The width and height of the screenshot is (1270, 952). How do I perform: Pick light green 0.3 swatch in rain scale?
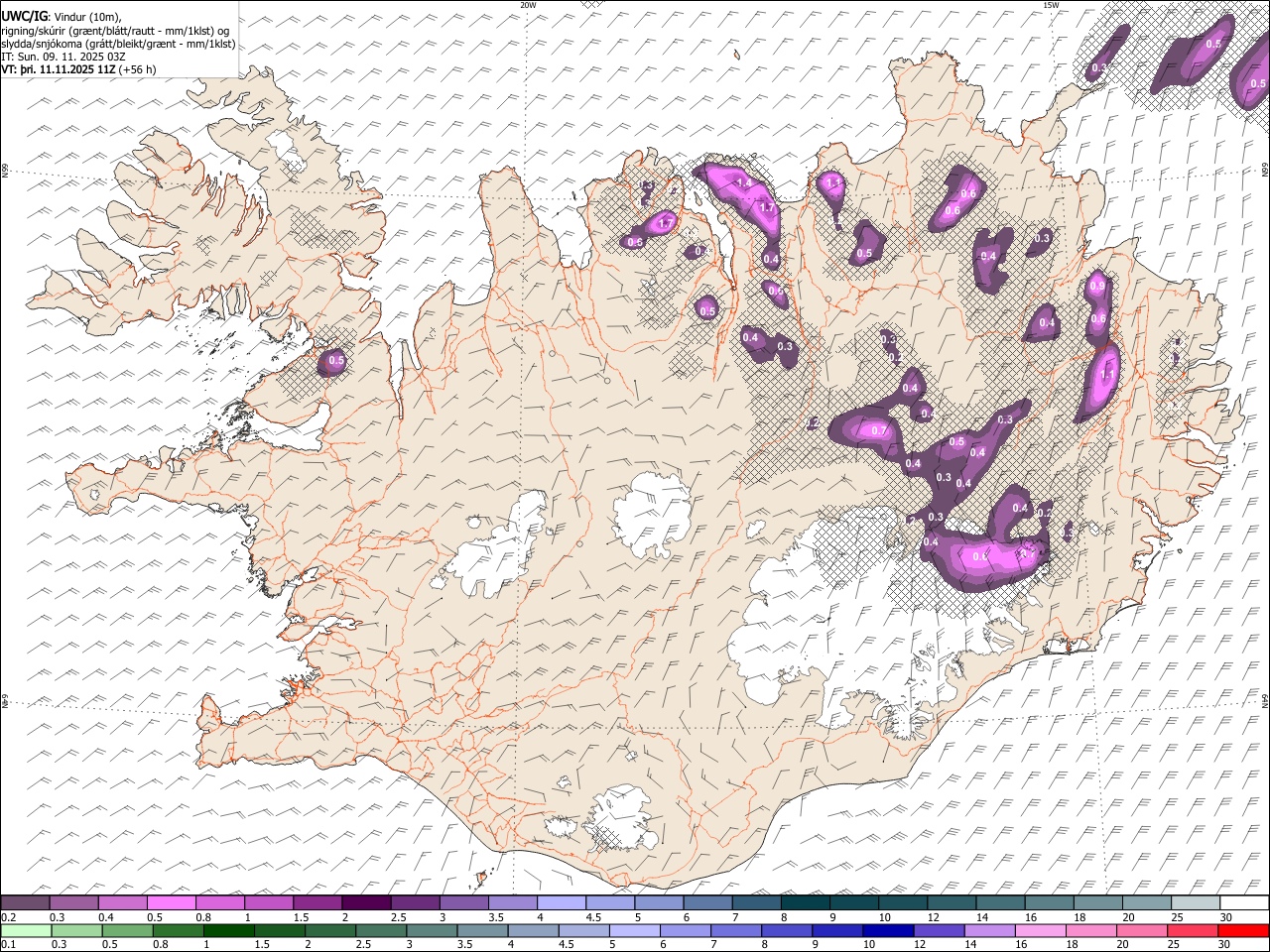click(76, 931)
